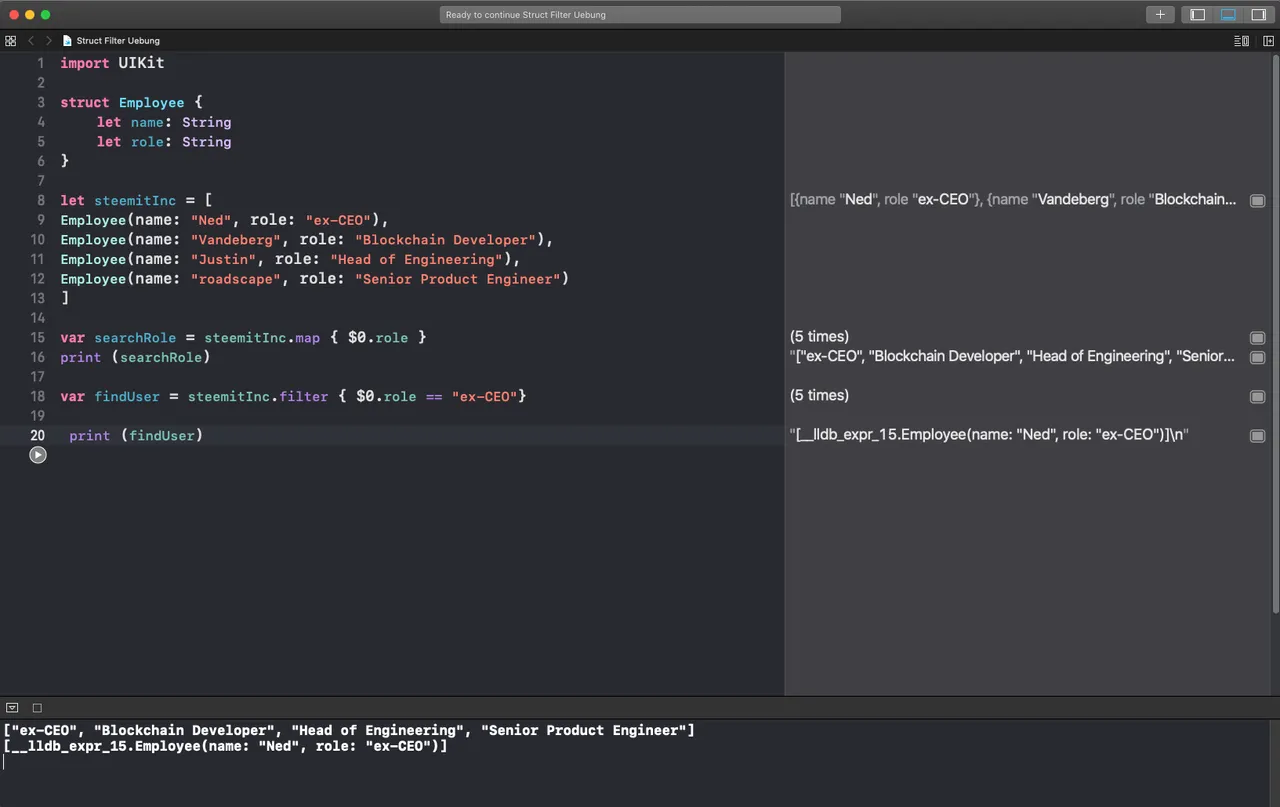Show inline result for print findUser output

coord(1257,436)
